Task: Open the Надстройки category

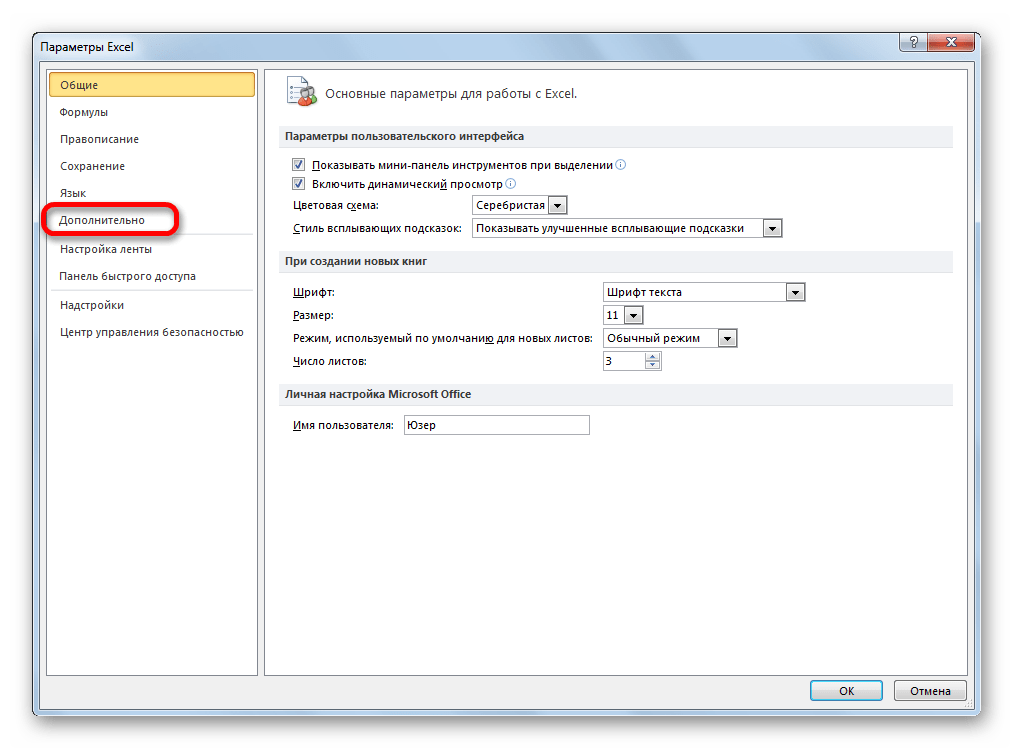Action: click(91, 305)
